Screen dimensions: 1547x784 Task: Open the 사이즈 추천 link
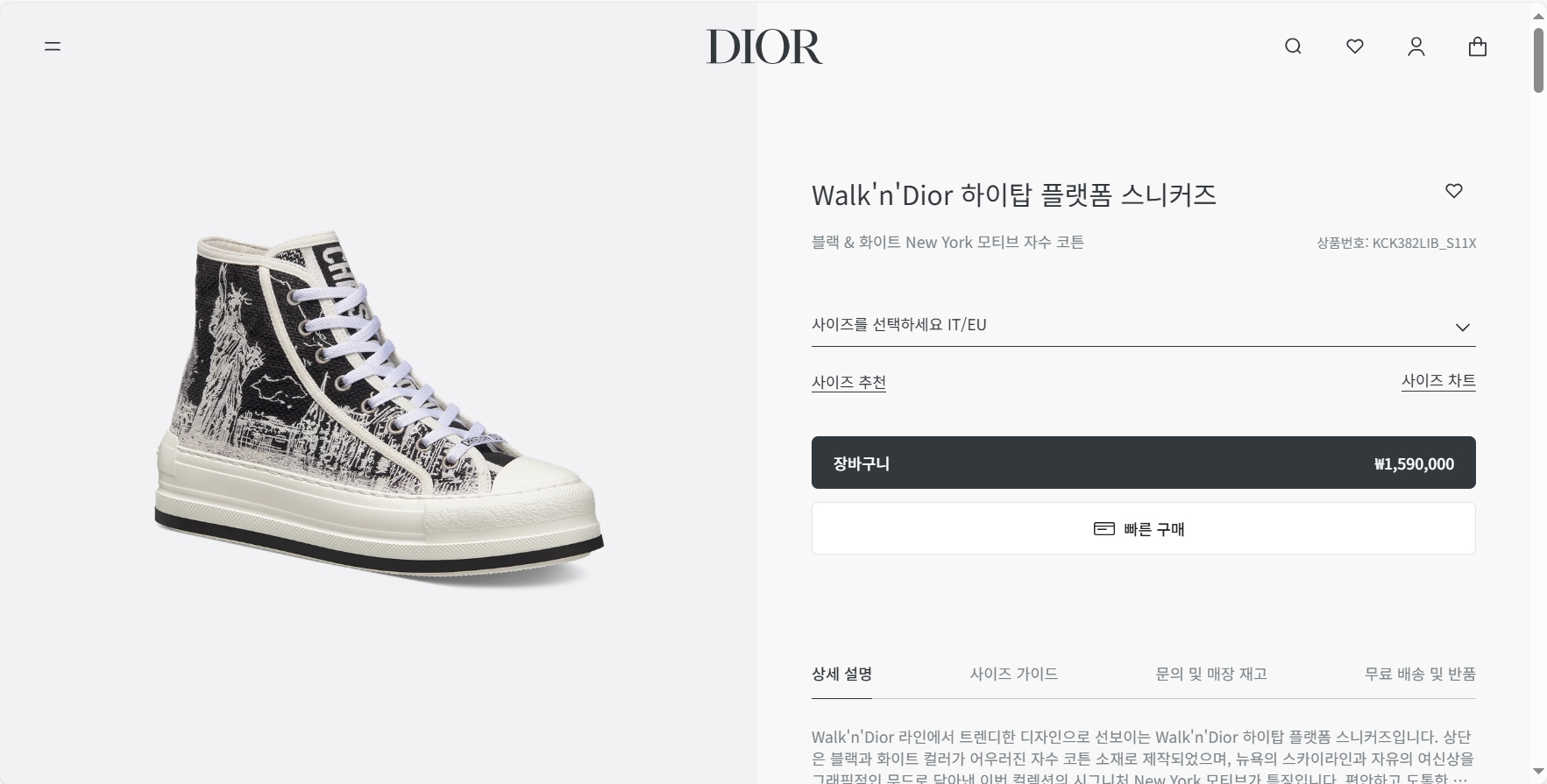[848, 382]
